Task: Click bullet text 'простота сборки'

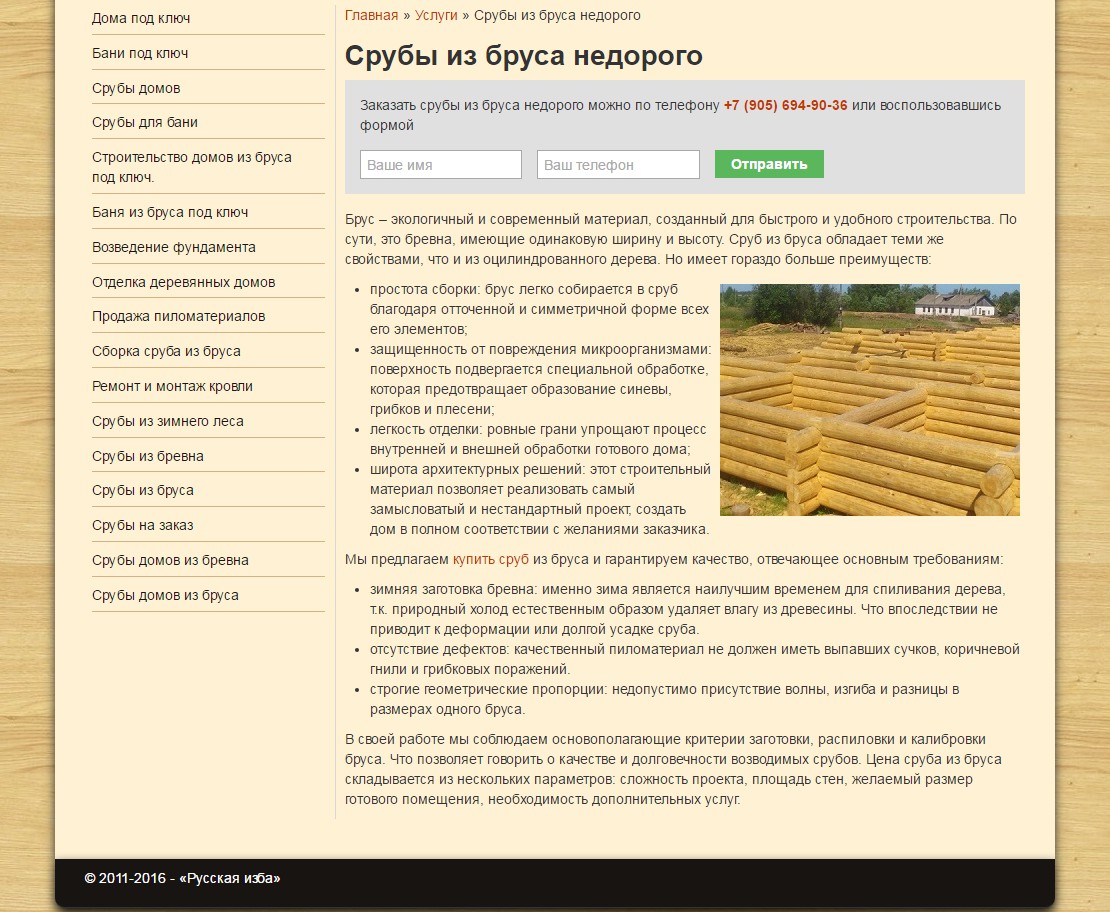Action: [x=422, y=290]
